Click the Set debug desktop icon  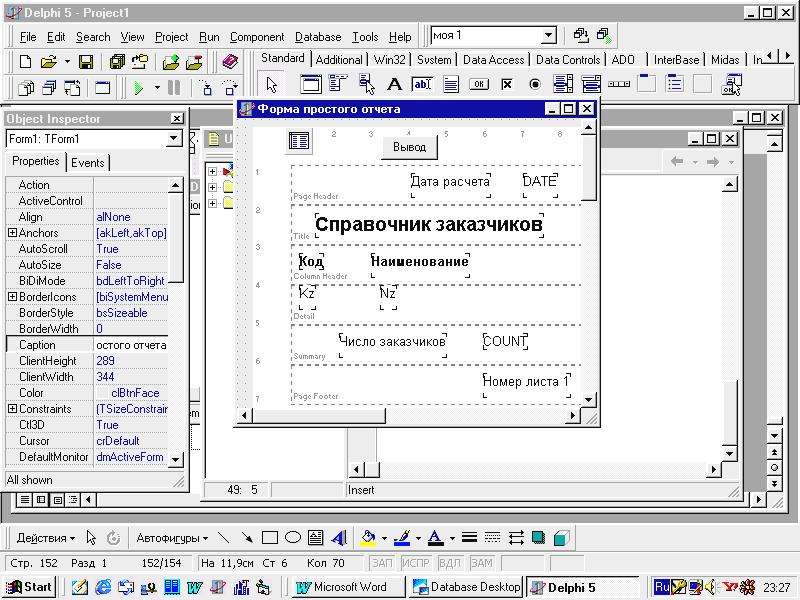[x=604, y=35]
